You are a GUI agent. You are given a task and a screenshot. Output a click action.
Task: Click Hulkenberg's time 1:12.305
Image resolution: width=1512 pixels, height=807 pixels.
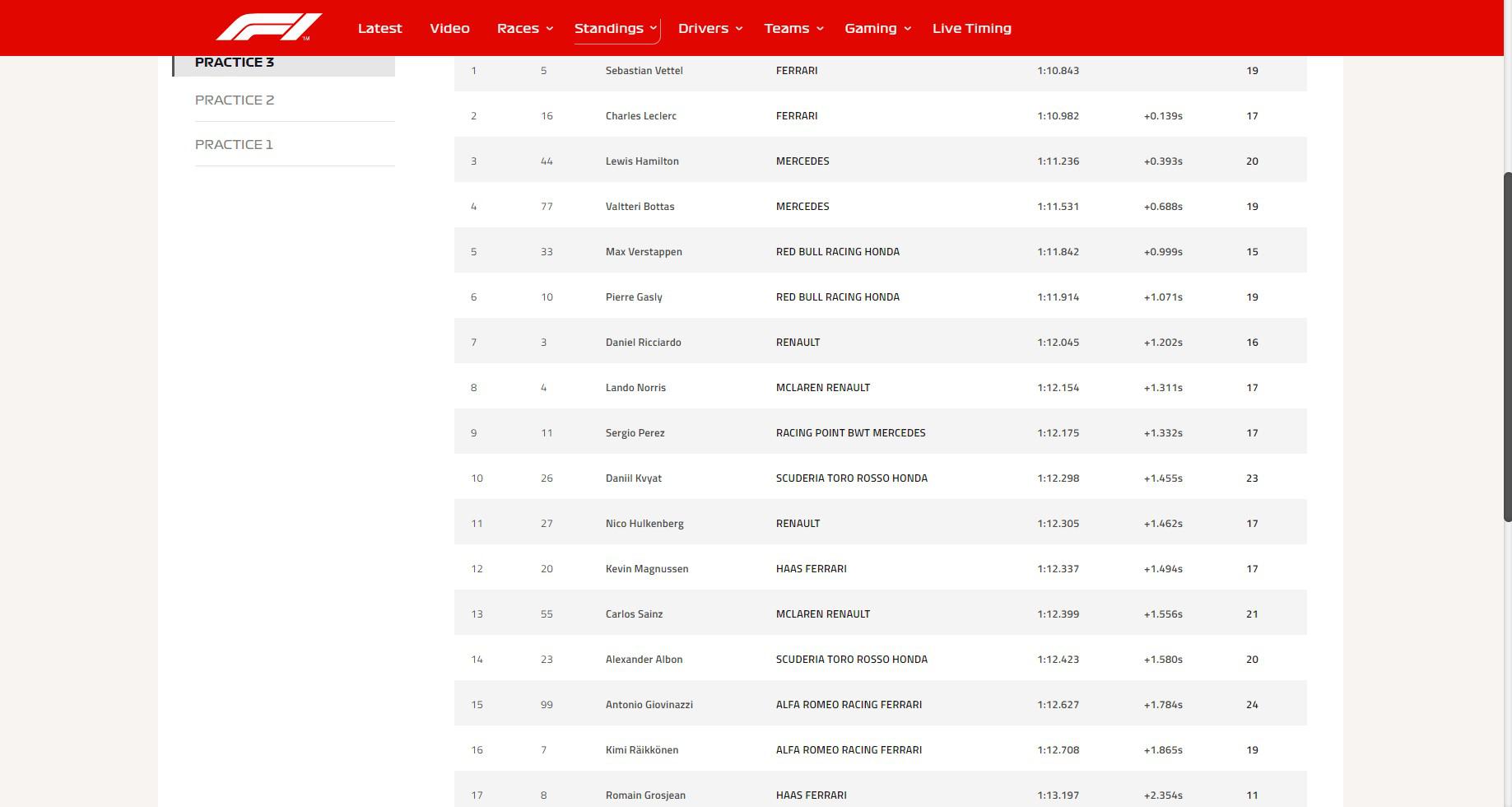(1058, 524)
